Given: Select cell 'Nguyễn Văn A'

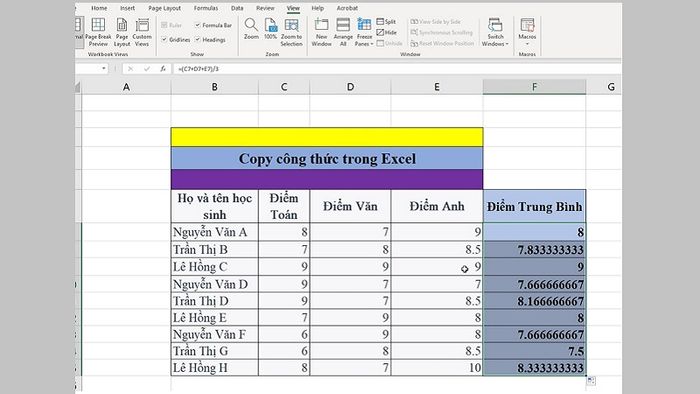Looking at the screenshot, I should [214, 232].
